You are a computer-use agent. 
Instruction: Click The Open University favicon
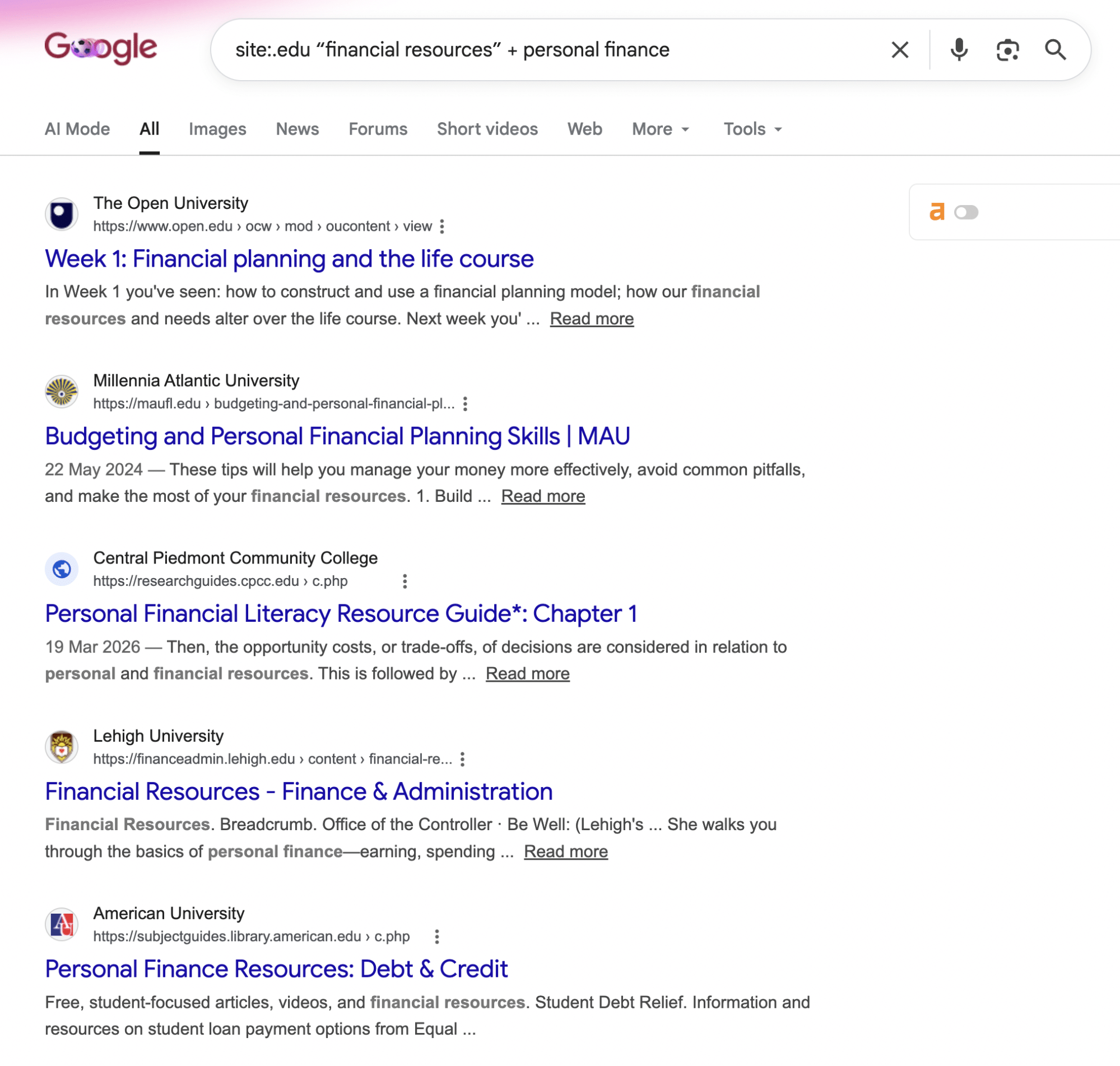point(62,214)
